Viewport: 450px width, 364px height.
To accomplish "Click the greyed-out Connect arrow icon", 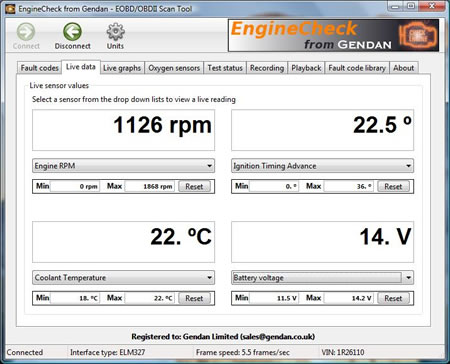I will coord(26,31).
